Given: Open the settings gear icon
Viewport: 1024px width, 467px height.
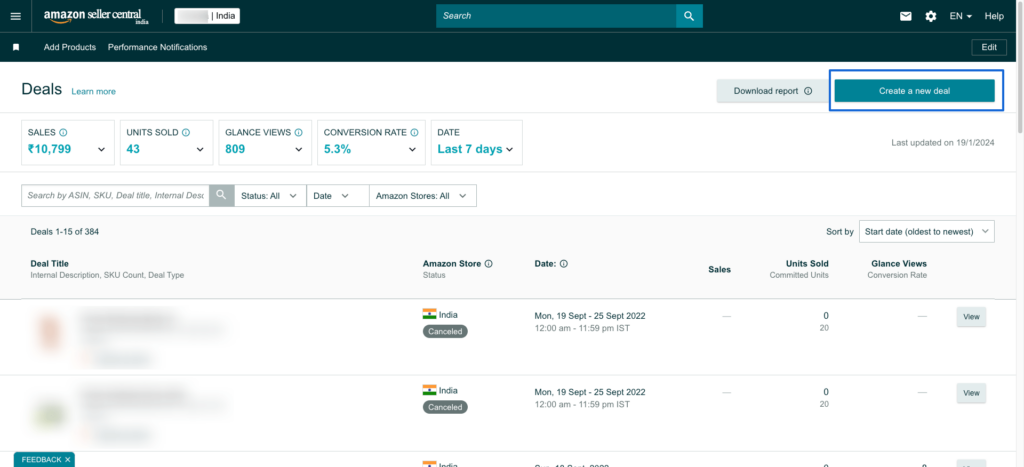Looking at the screenshot, I should click(x=931, y=16).
